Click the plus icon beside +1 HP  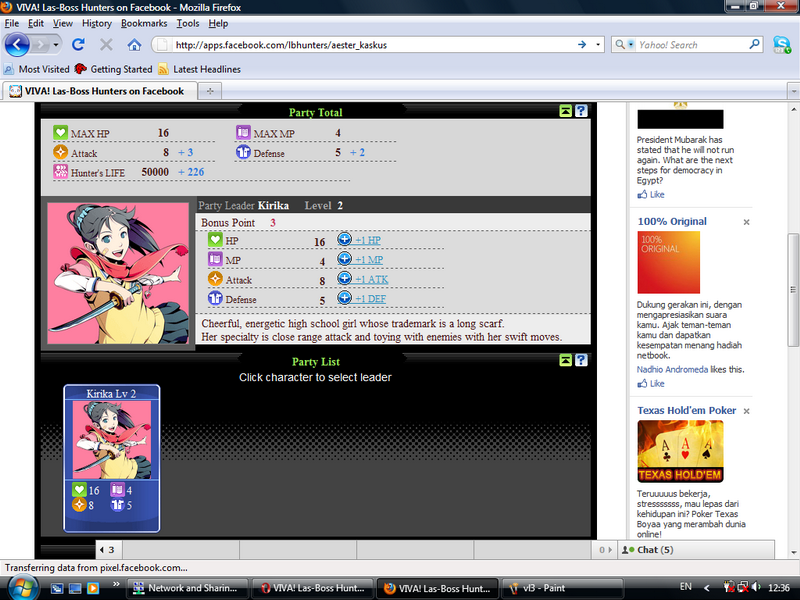coord(344,239)
